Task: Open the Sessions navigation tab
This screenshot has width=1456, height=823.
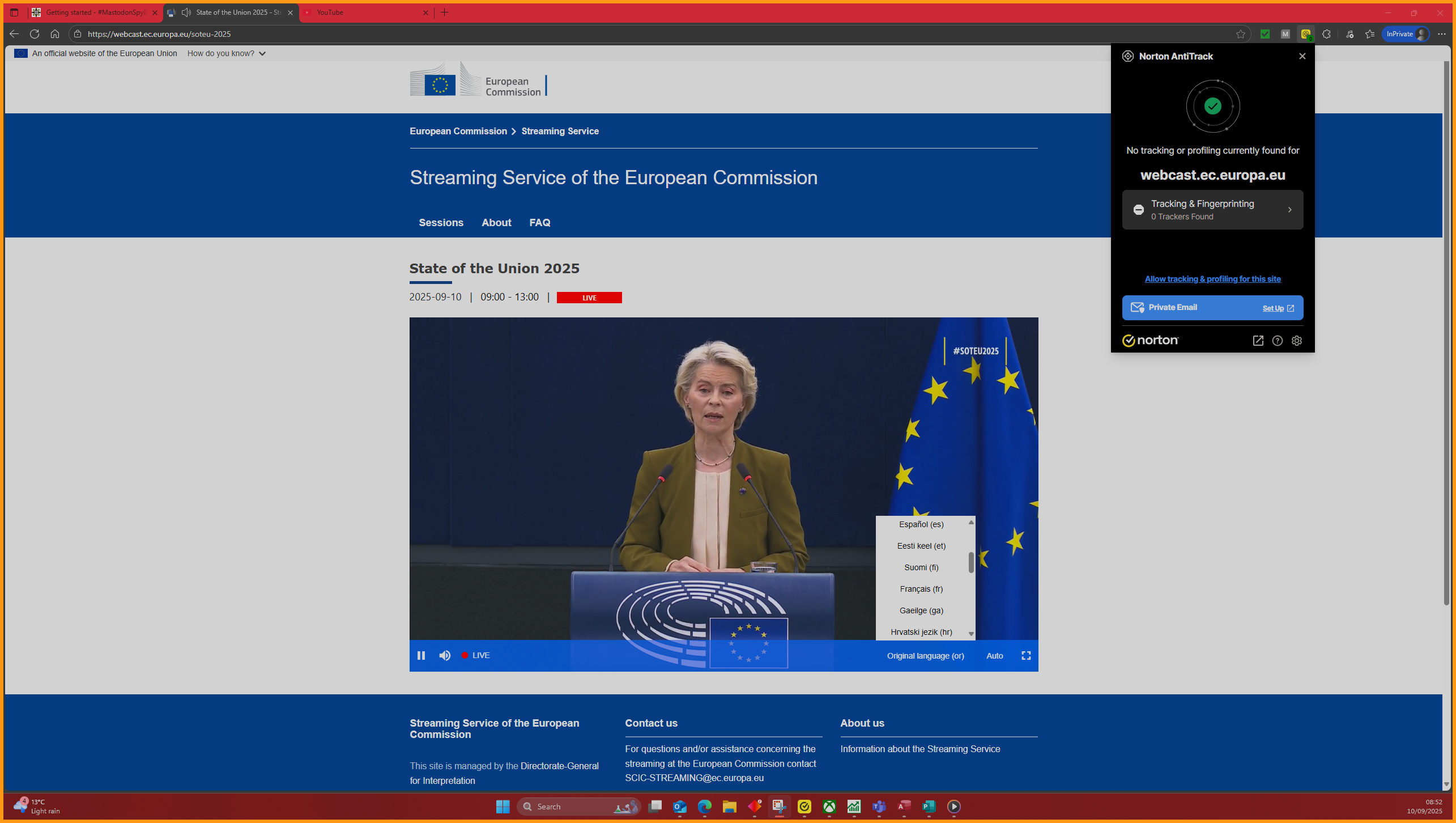Action: 441,223
